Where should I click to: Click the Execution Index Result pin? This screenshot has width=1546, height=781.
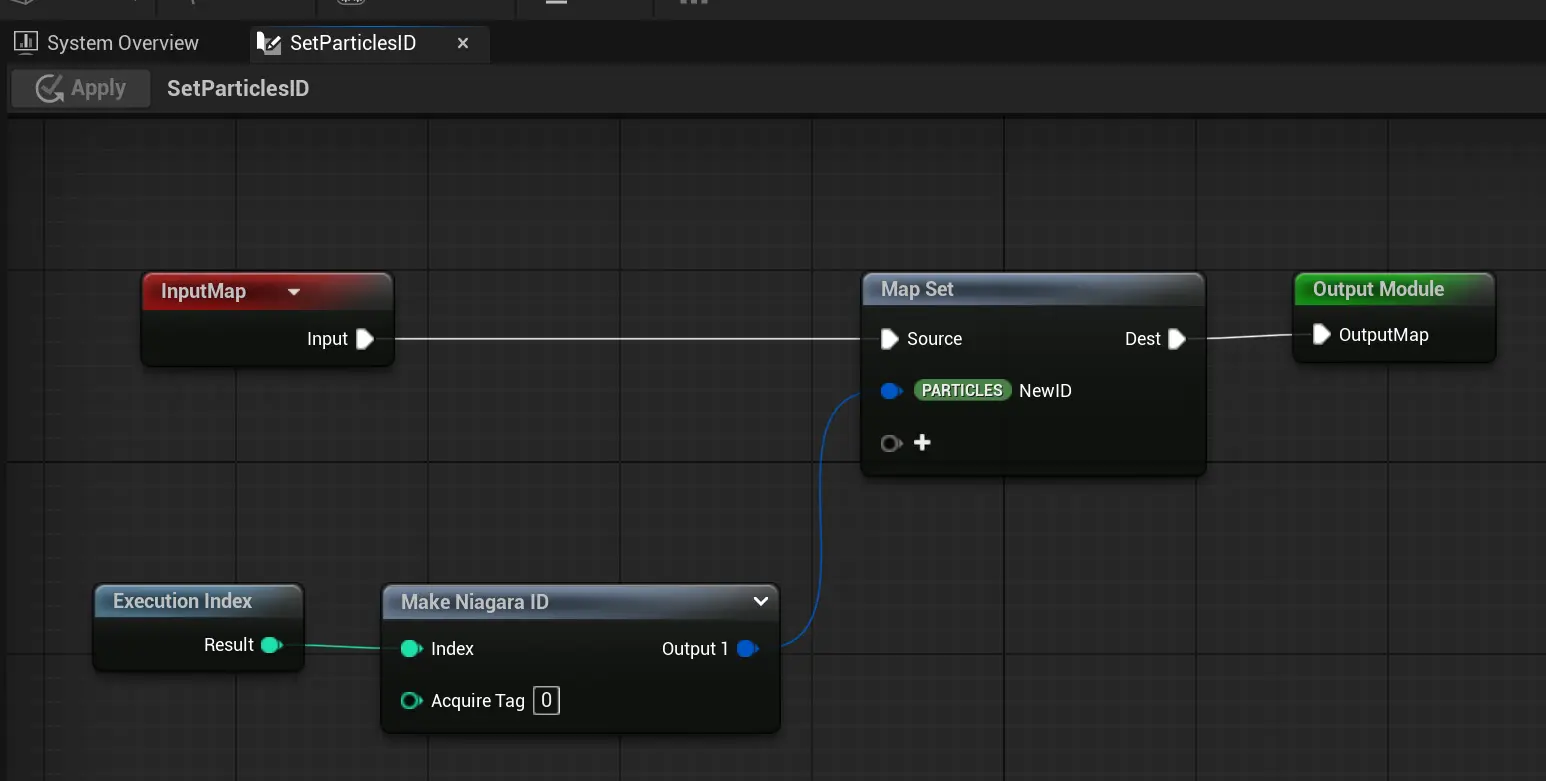(270, 645)
